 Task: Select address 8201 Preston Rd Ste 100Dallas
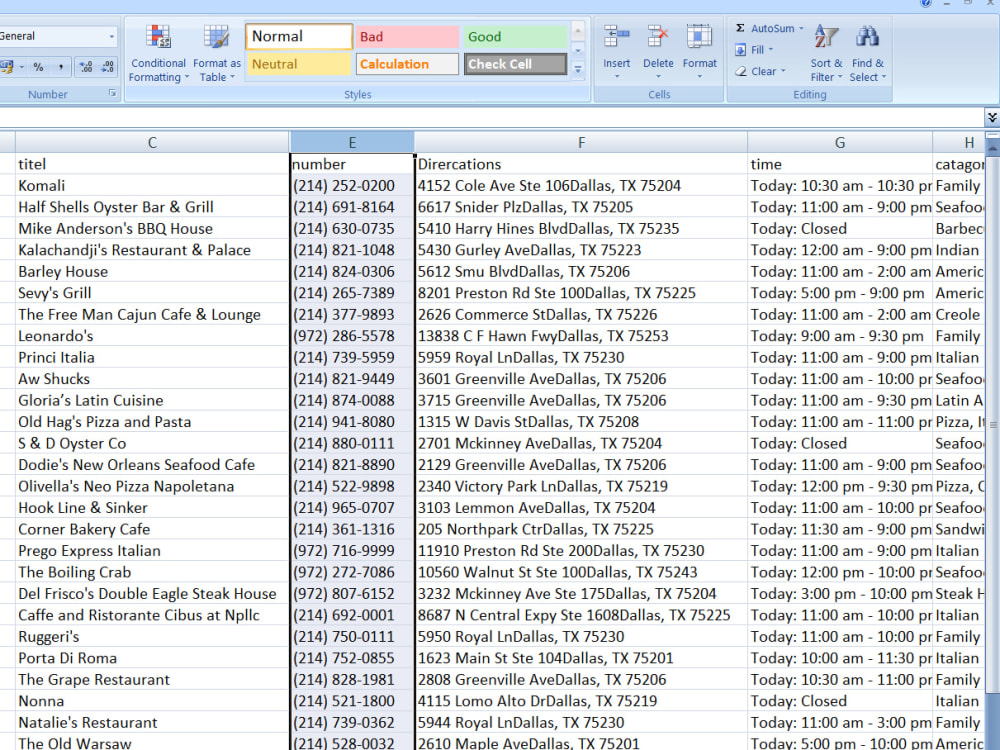click(581, 293)
